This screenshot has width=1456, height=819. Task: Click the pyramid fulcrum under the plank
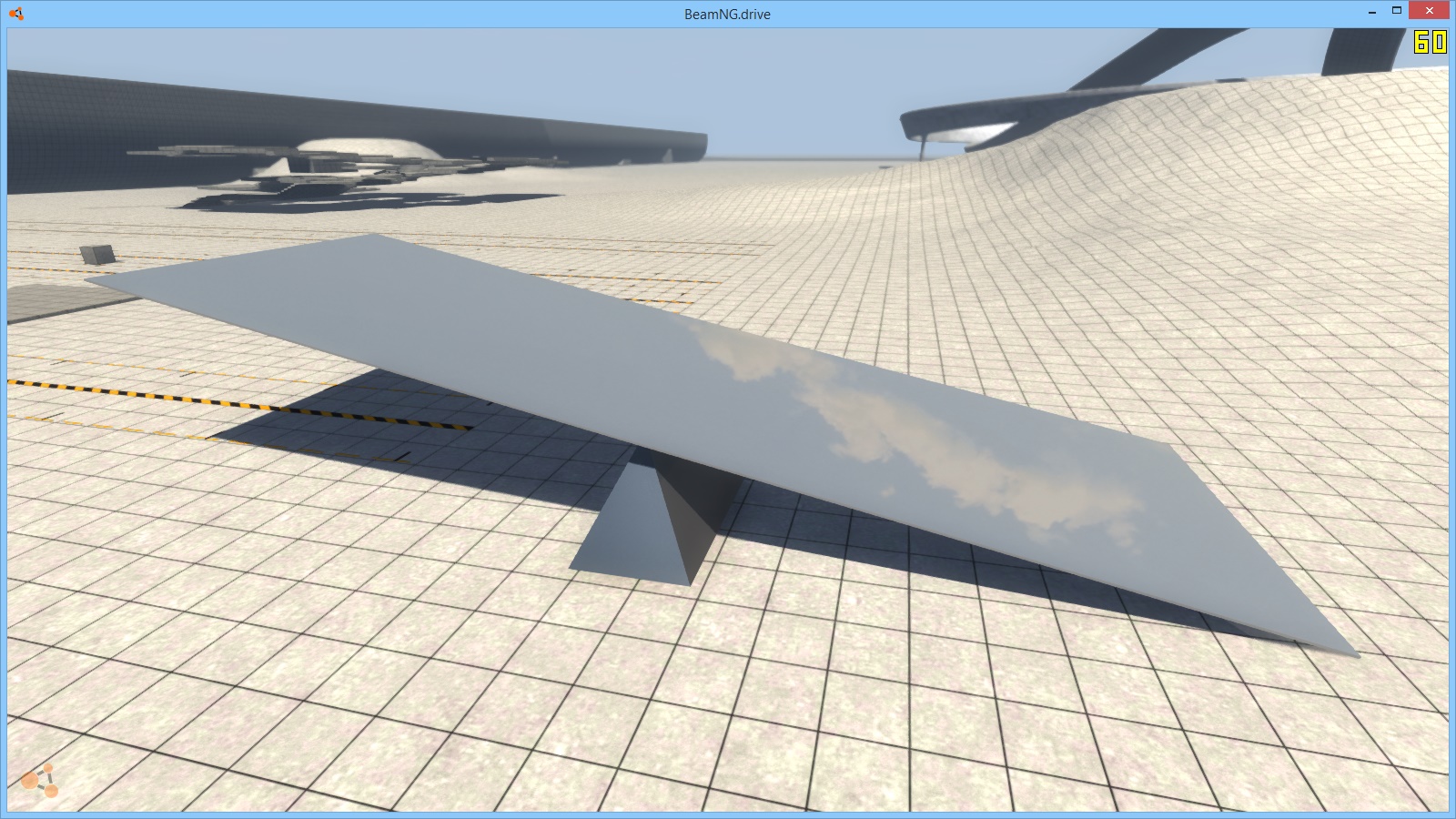coord(657,515)
